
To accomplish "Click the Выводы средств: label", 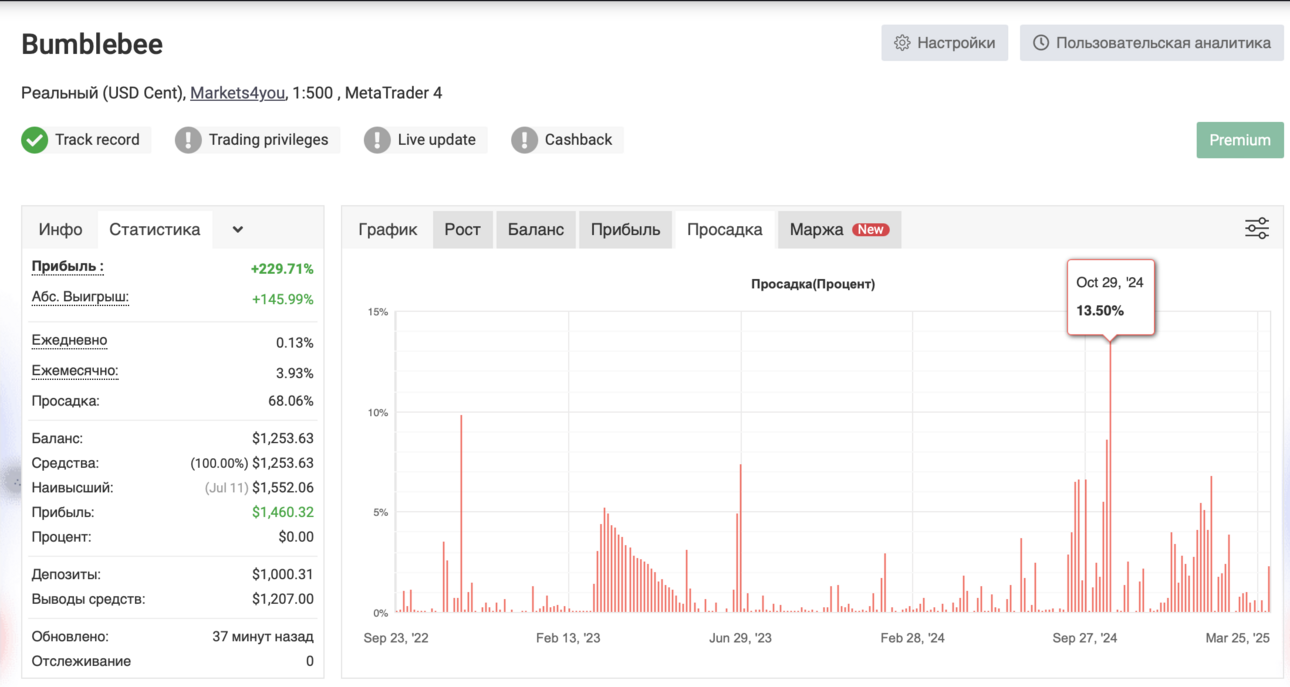I will coord(88,599).
